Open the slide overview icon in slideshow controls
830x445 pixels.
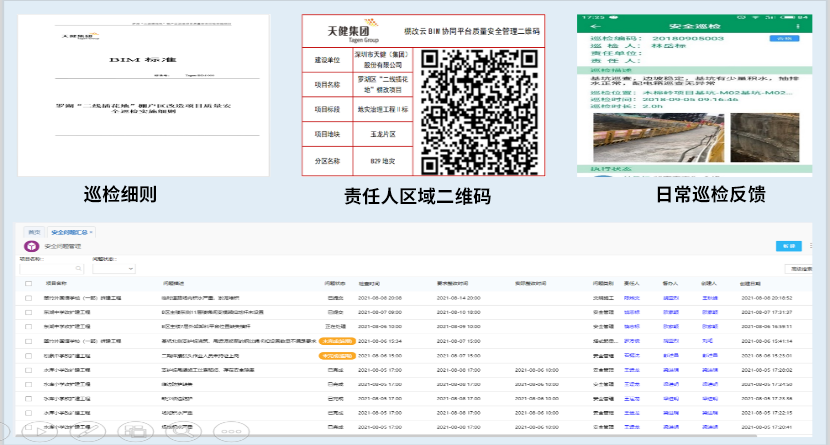136,432
